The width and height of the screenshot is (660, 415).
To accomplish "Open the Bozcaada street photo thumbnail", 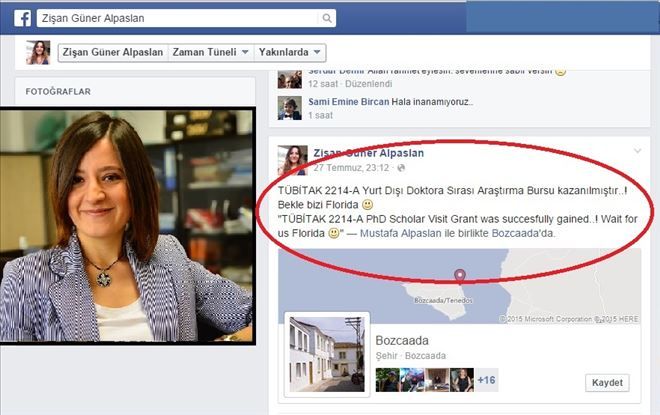I will (327, 354).
